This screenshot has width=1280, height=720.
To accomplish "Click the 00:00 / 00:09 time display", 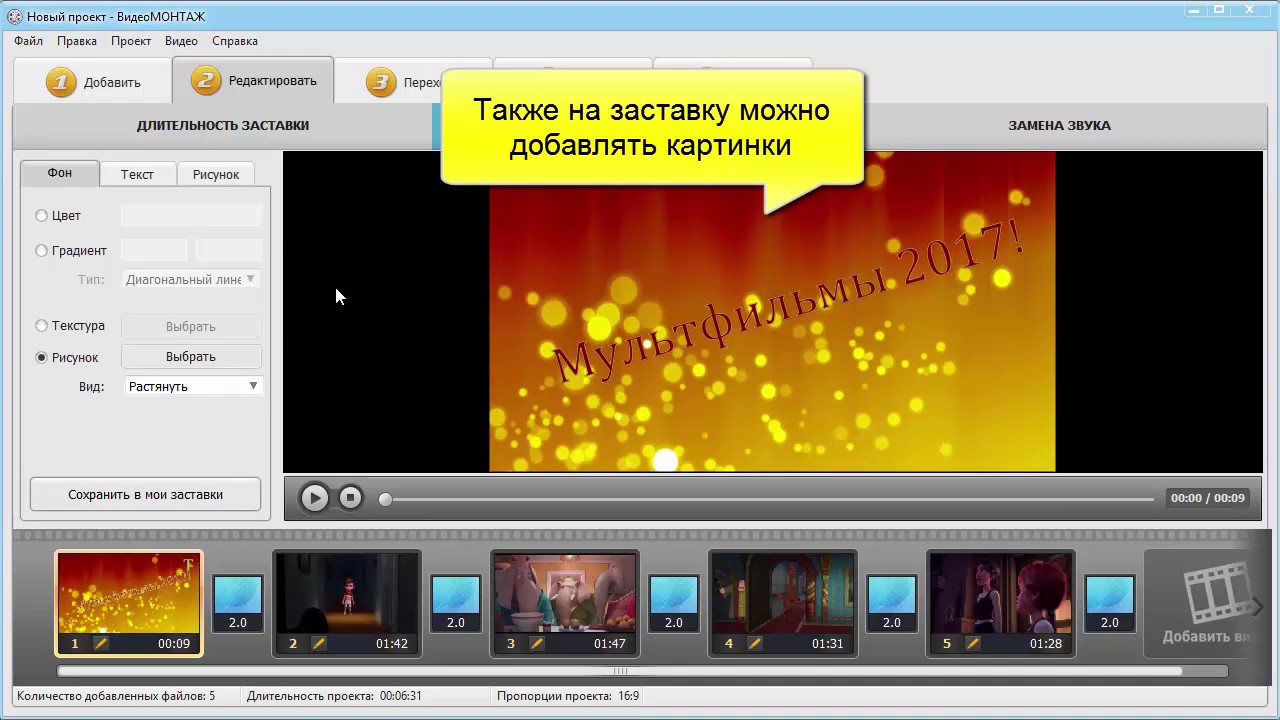I will [x=1207, y=498].
